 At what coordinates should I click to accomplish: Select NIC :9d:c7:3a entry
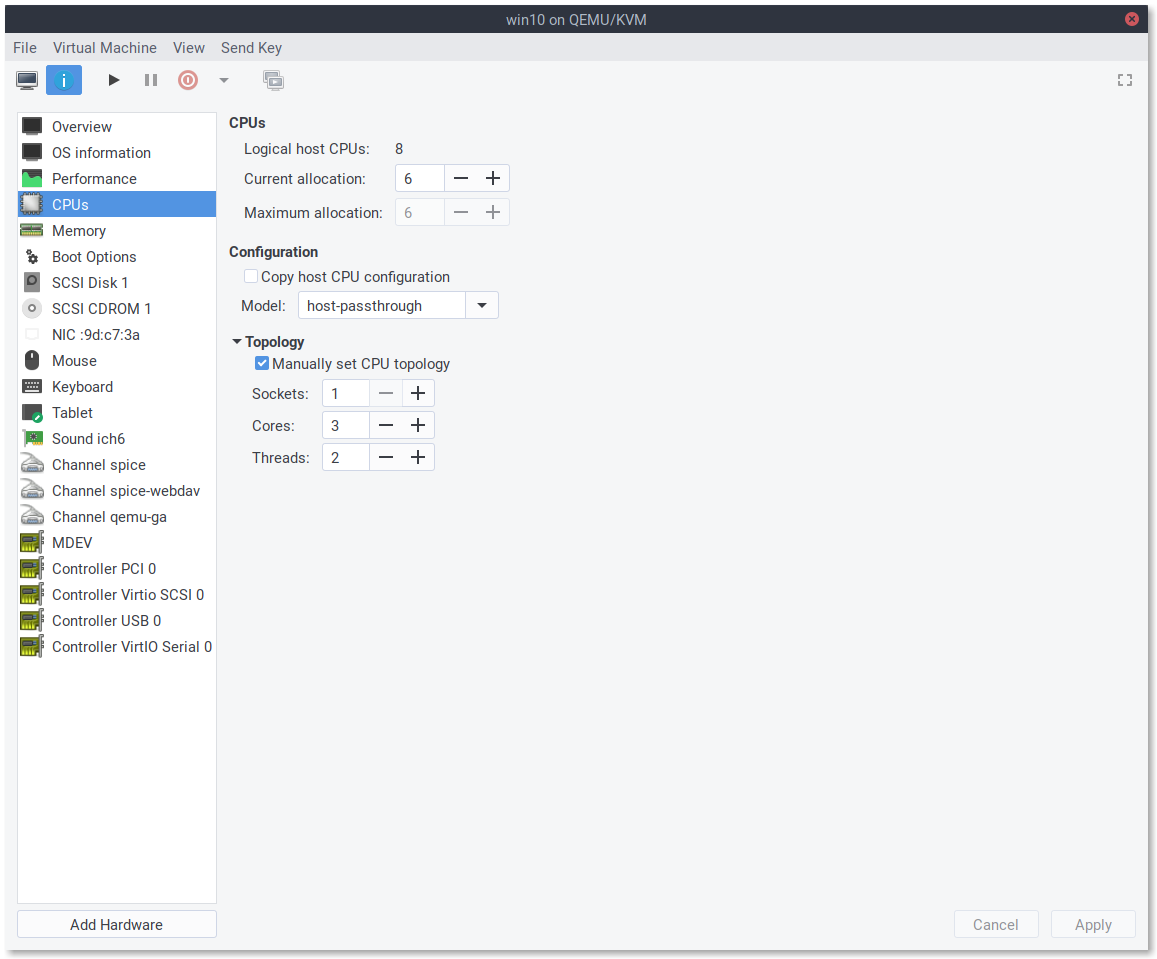pyautogui.click(x=117, y=335)
